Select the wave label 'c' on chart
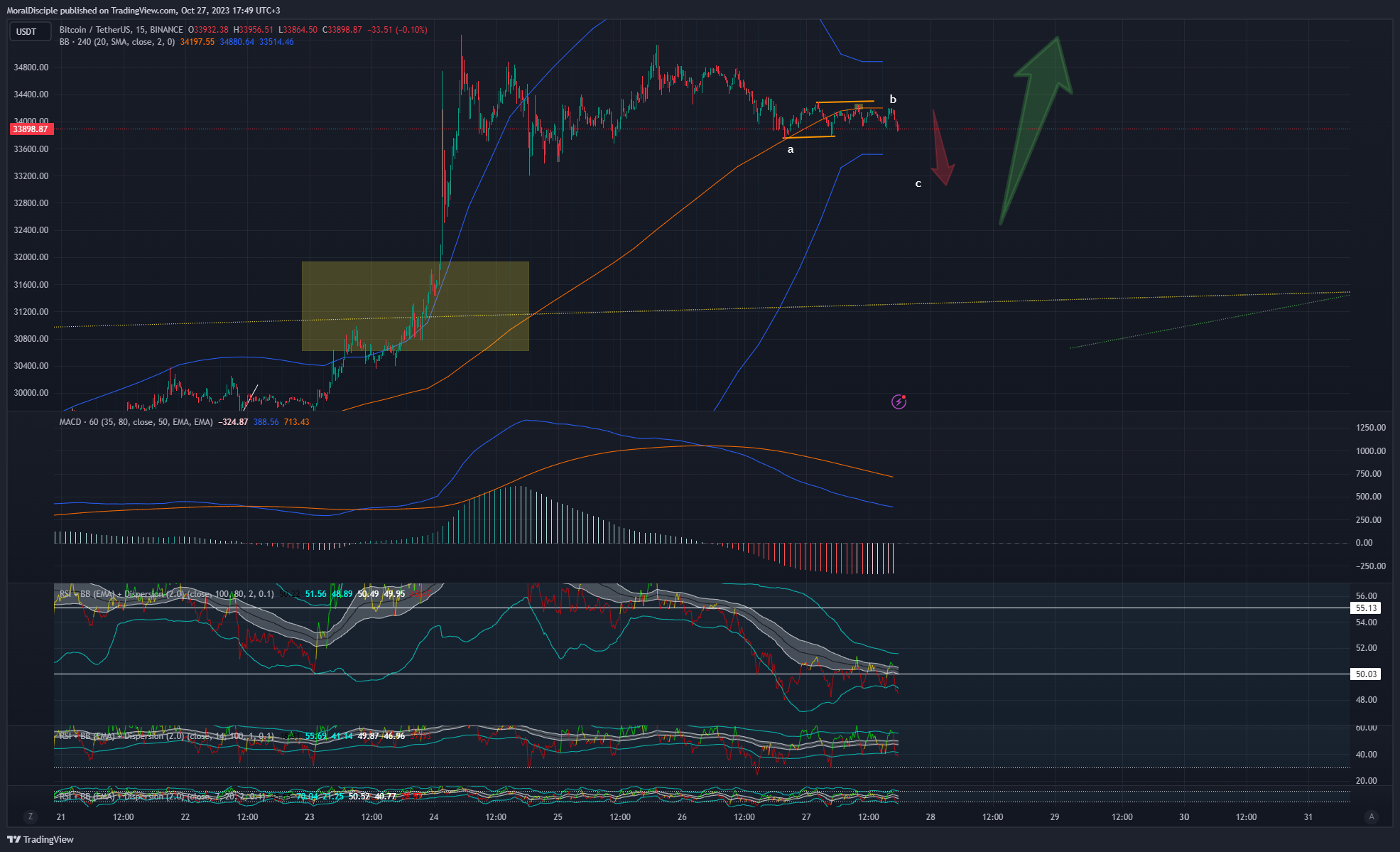The image size is (1400, 852). 918,184
